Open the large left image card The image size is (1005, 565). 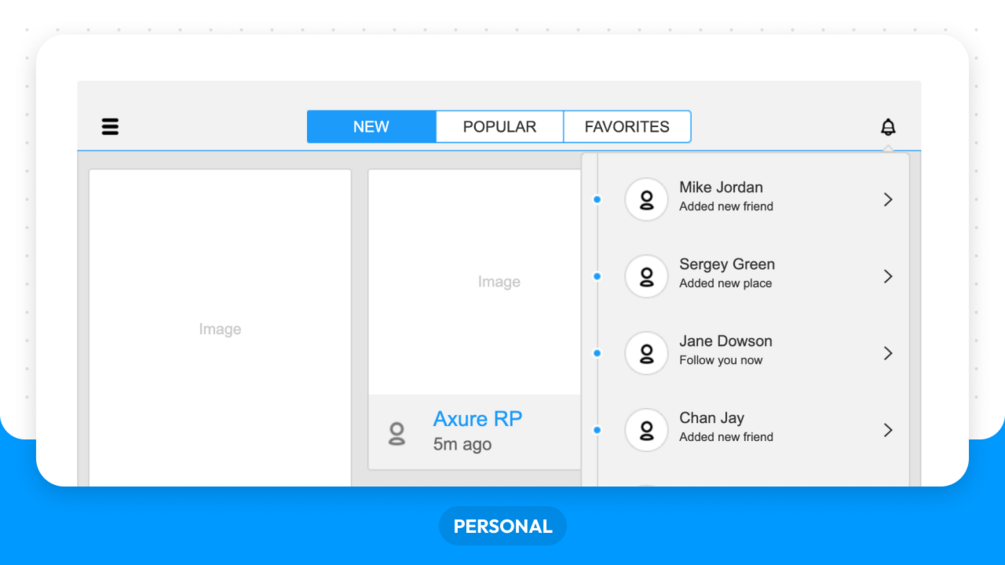coord(220,329)
